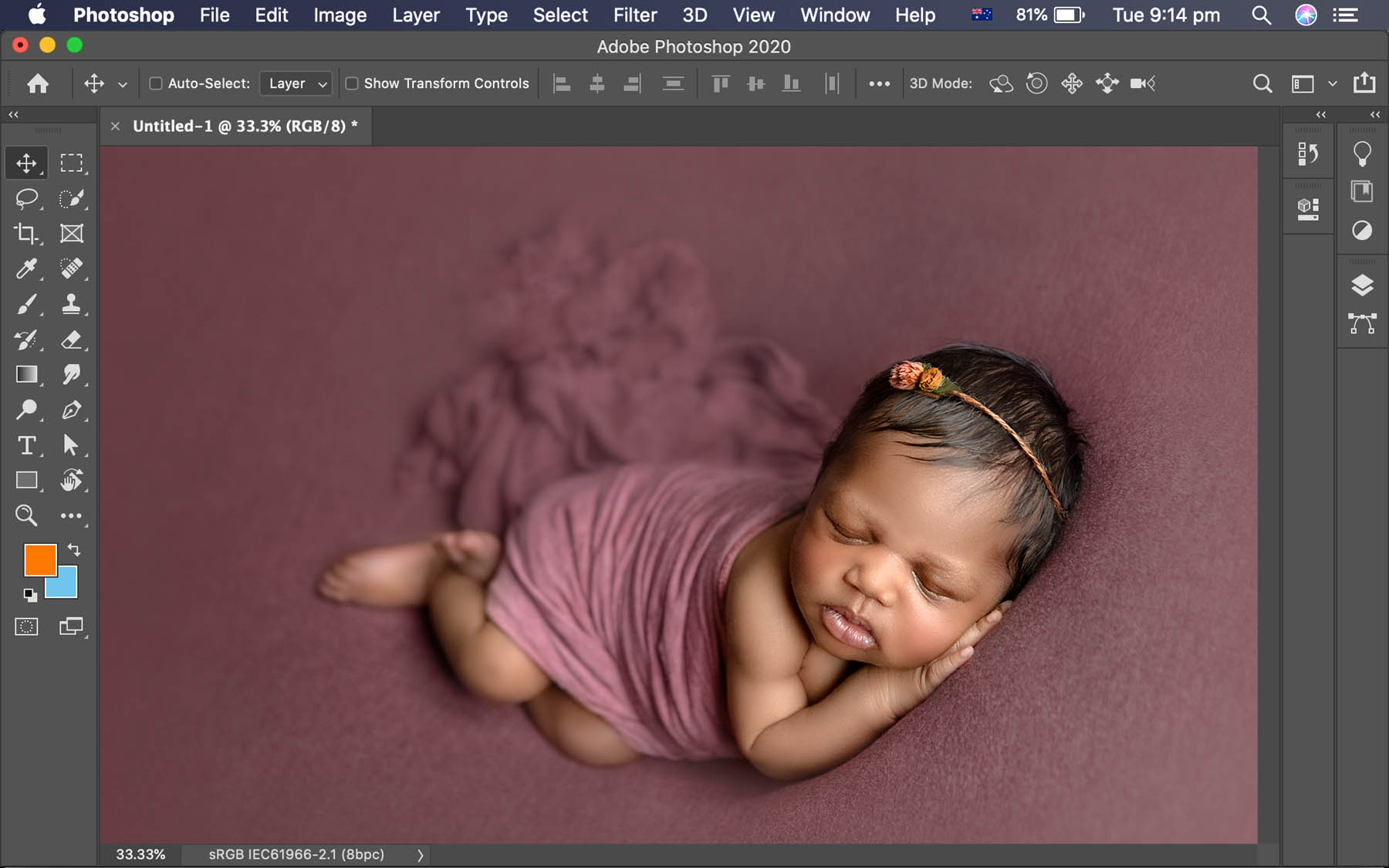Activate the Zoom tool
Viewport: 1389px width, 868px height.
[26, 515]
